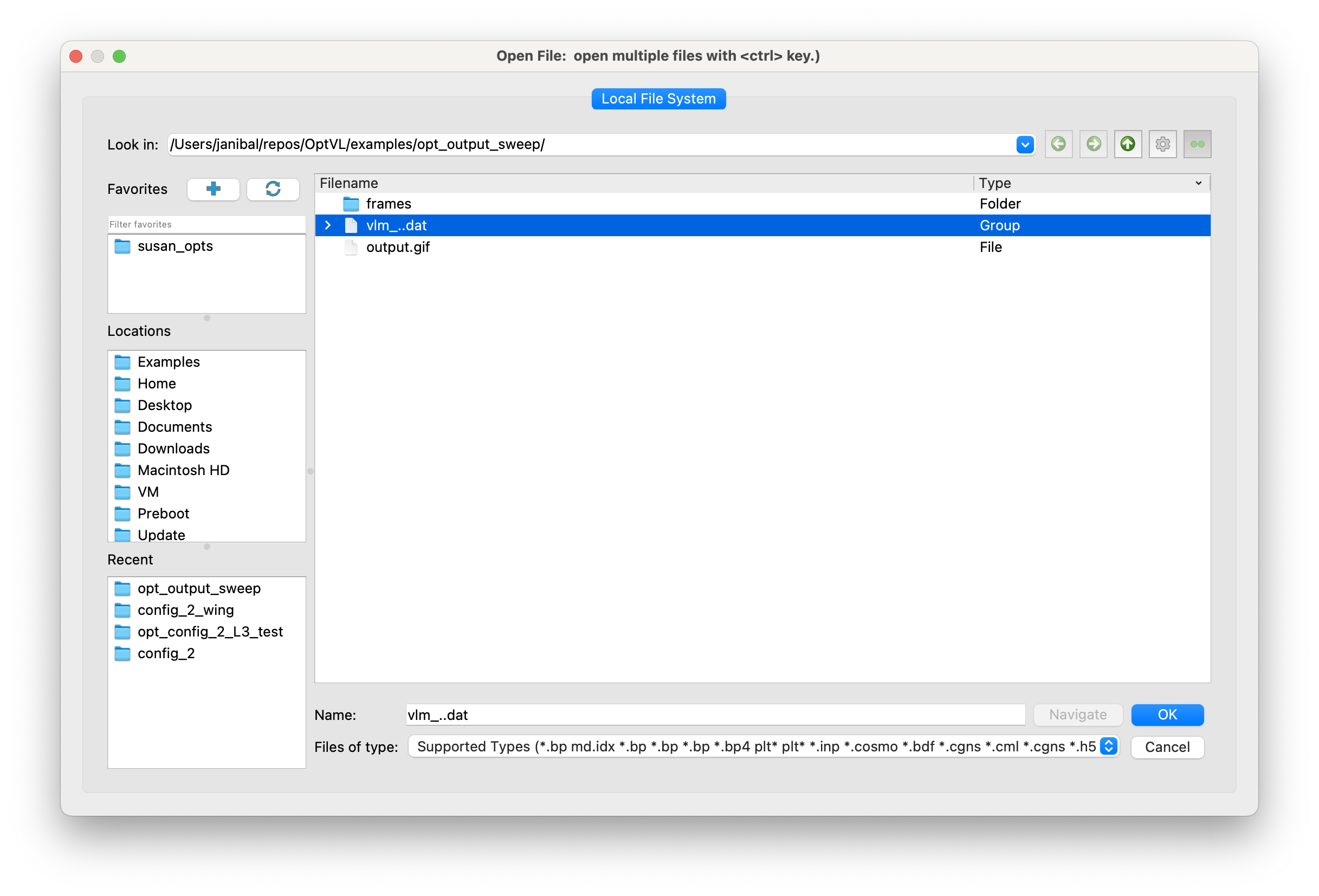Sort by the Filename column header
This screenshot has height=896, width=1319.
[x=644, y=183]
